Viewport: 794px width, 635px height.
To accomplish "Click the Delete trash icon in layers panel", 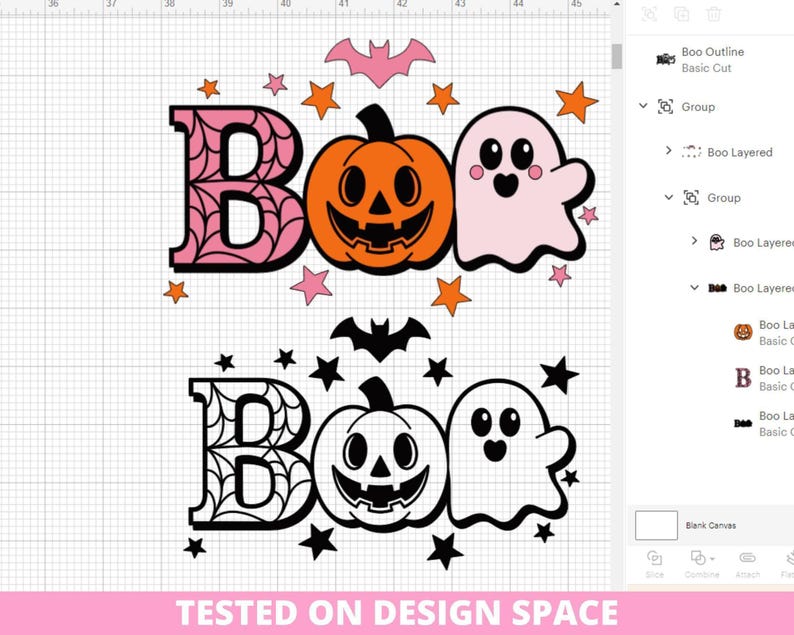I will pos(713,14).
